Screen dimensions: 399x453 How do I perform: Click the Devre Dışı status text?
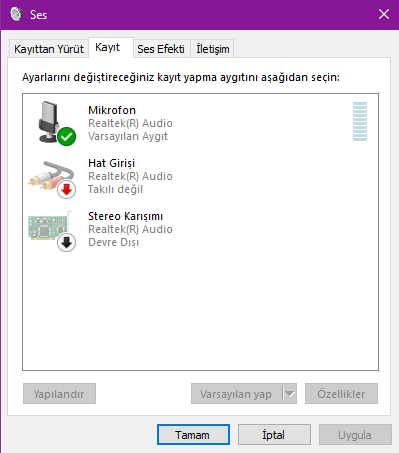(113, 242)
